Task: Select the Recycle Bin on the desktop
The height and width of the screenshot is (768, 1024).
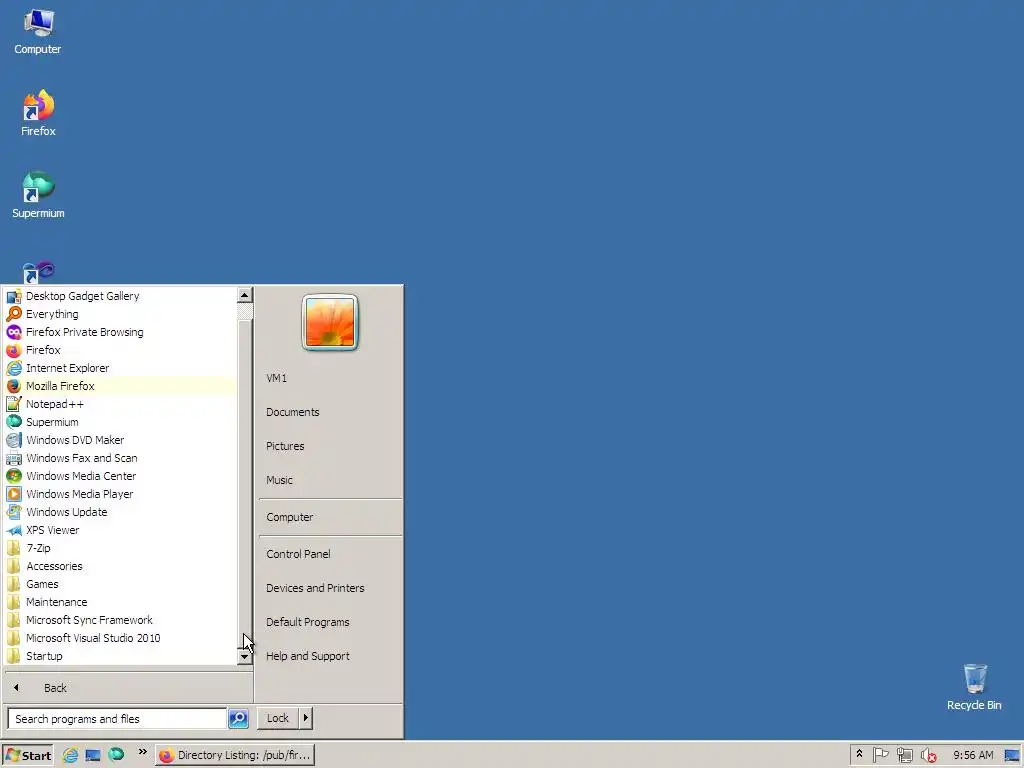Action: [x=974, y=687]
